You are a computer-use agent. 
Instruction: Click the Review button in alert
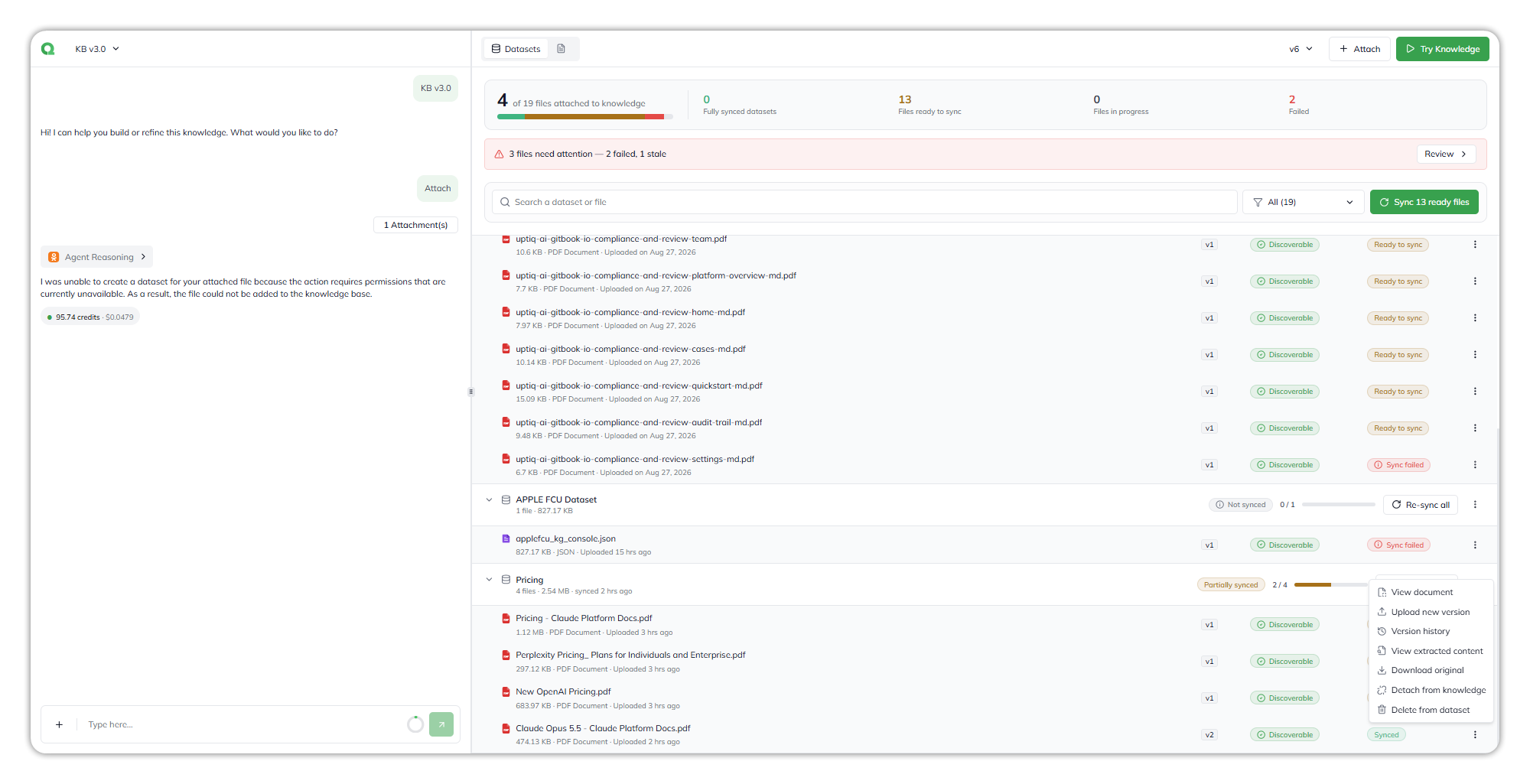coord(1446,155)
